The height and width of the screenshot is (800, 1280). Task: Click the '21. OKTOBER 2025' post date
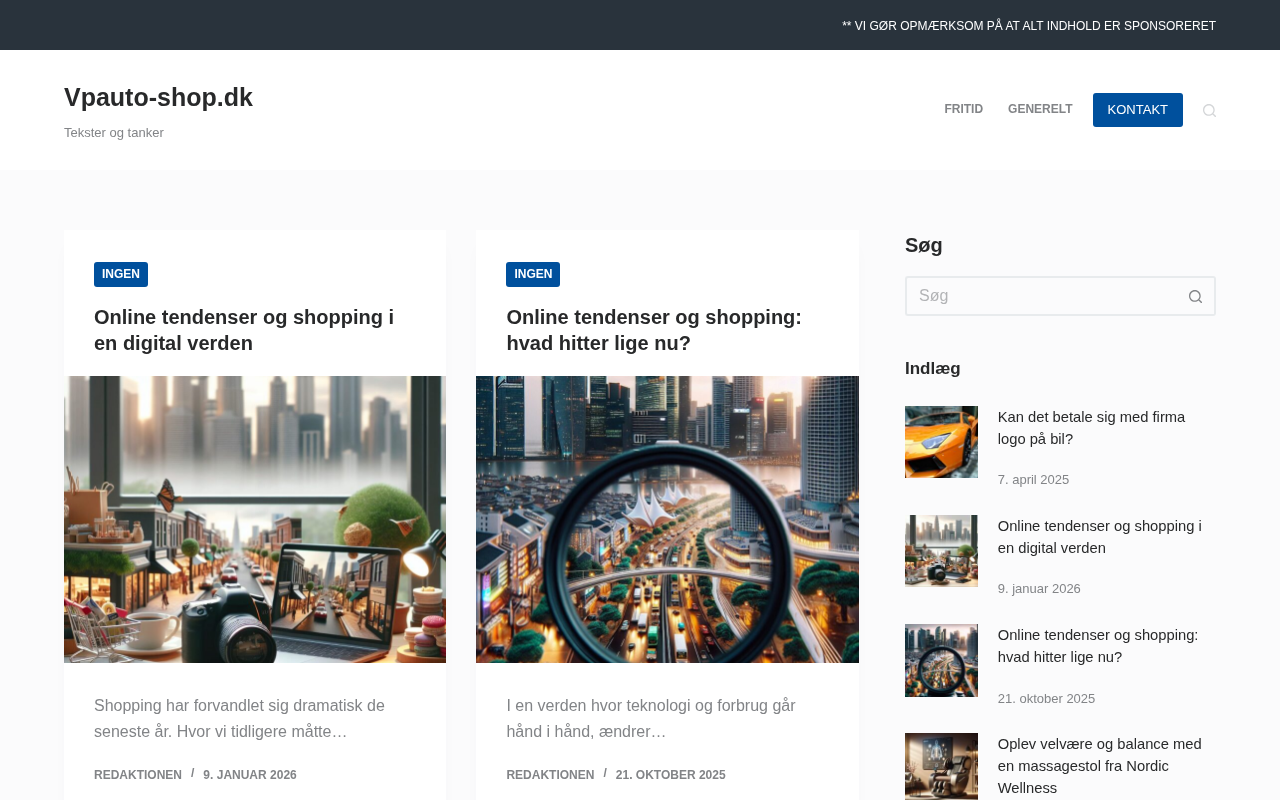[671, 775]
